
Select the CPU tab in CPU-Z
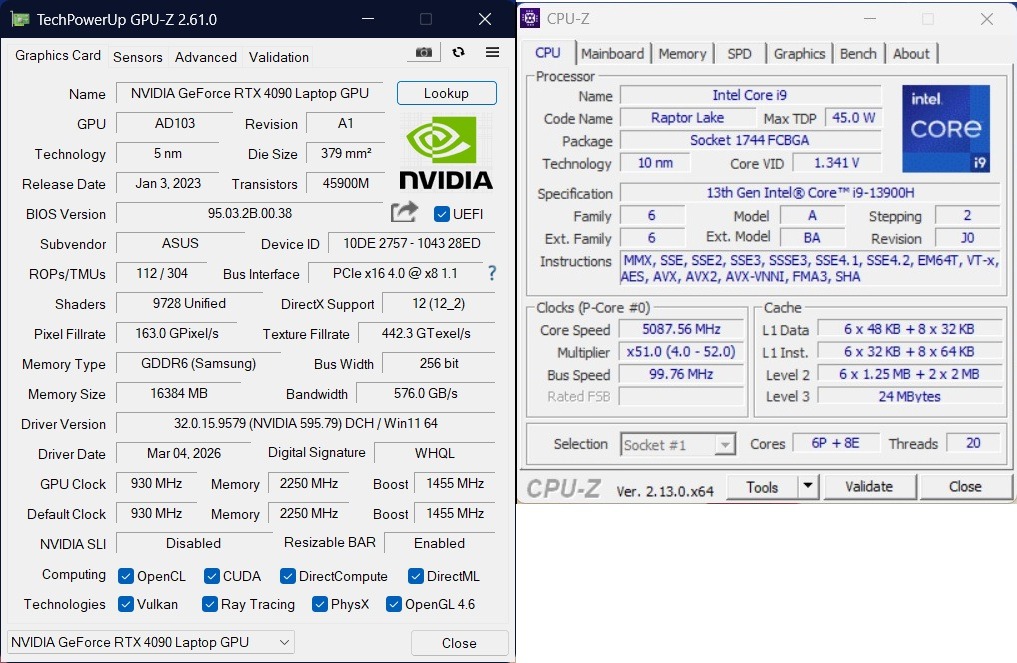548,53
